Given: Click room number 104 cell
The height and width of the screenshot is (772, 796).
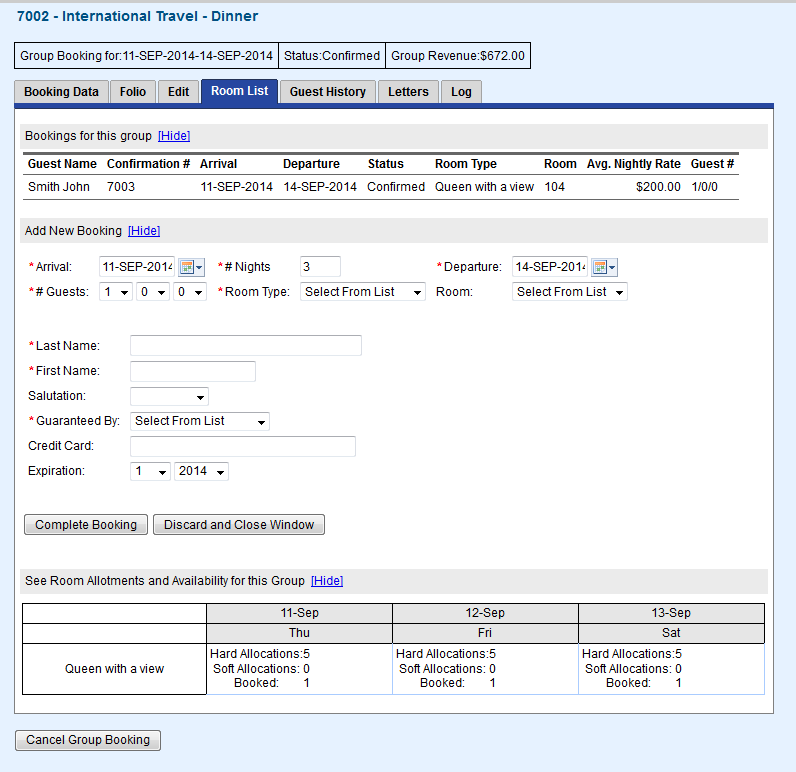Looking at the screenshot, I should tap(554, 187).
